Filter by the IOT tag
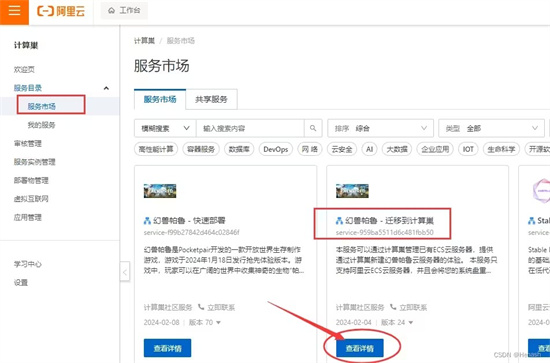This screenshot has width=550, height=363. tap(468, 149)
